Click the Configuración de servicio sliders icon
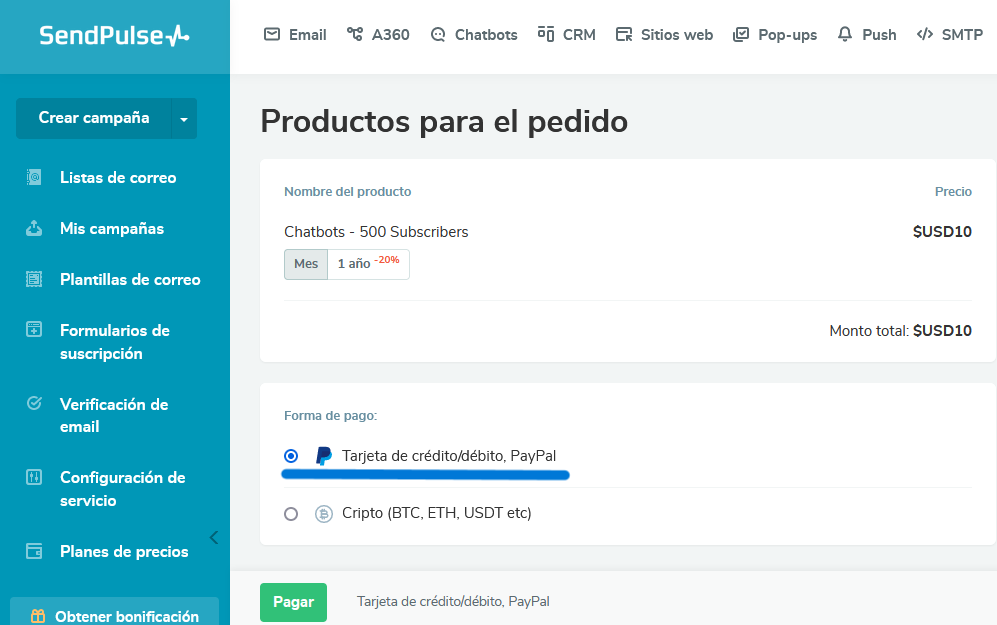Viewport: 997px width, 625px height. click(34, 477)
